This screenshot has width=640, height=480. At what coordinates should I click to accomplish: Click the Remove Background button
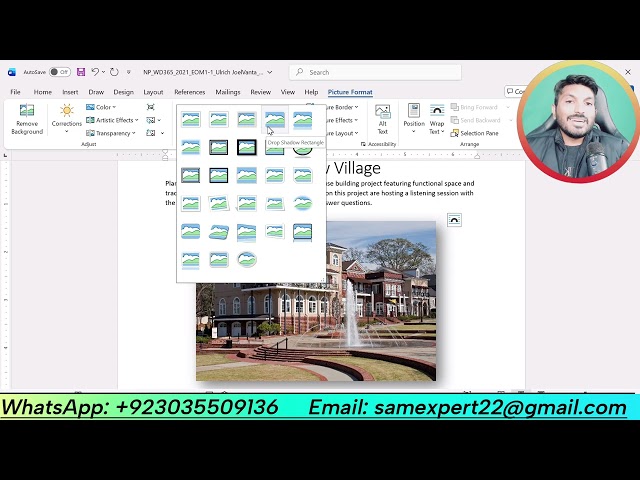[27, 119]
